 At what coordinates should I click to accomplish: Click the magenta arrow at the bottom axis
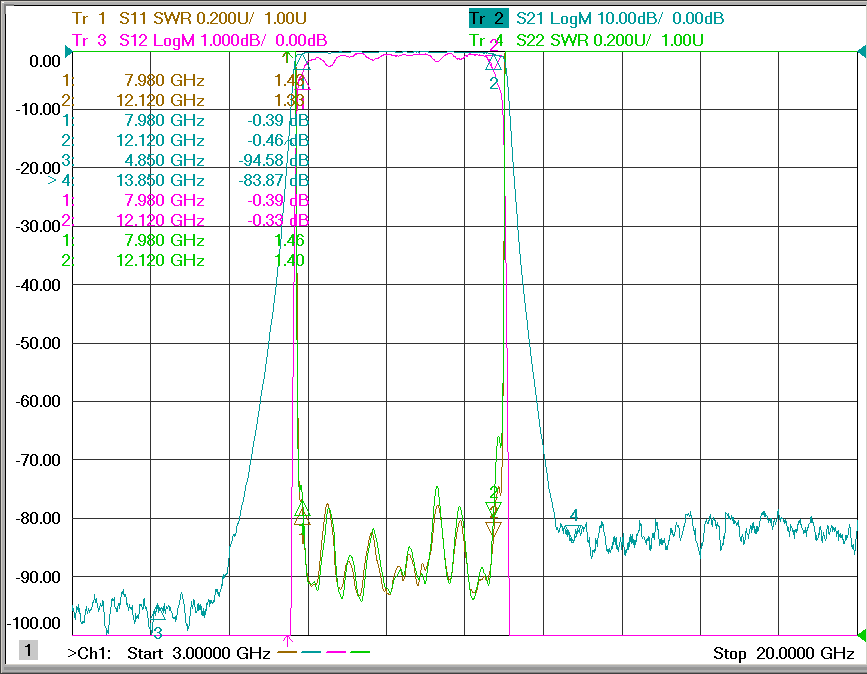point(288,641)
